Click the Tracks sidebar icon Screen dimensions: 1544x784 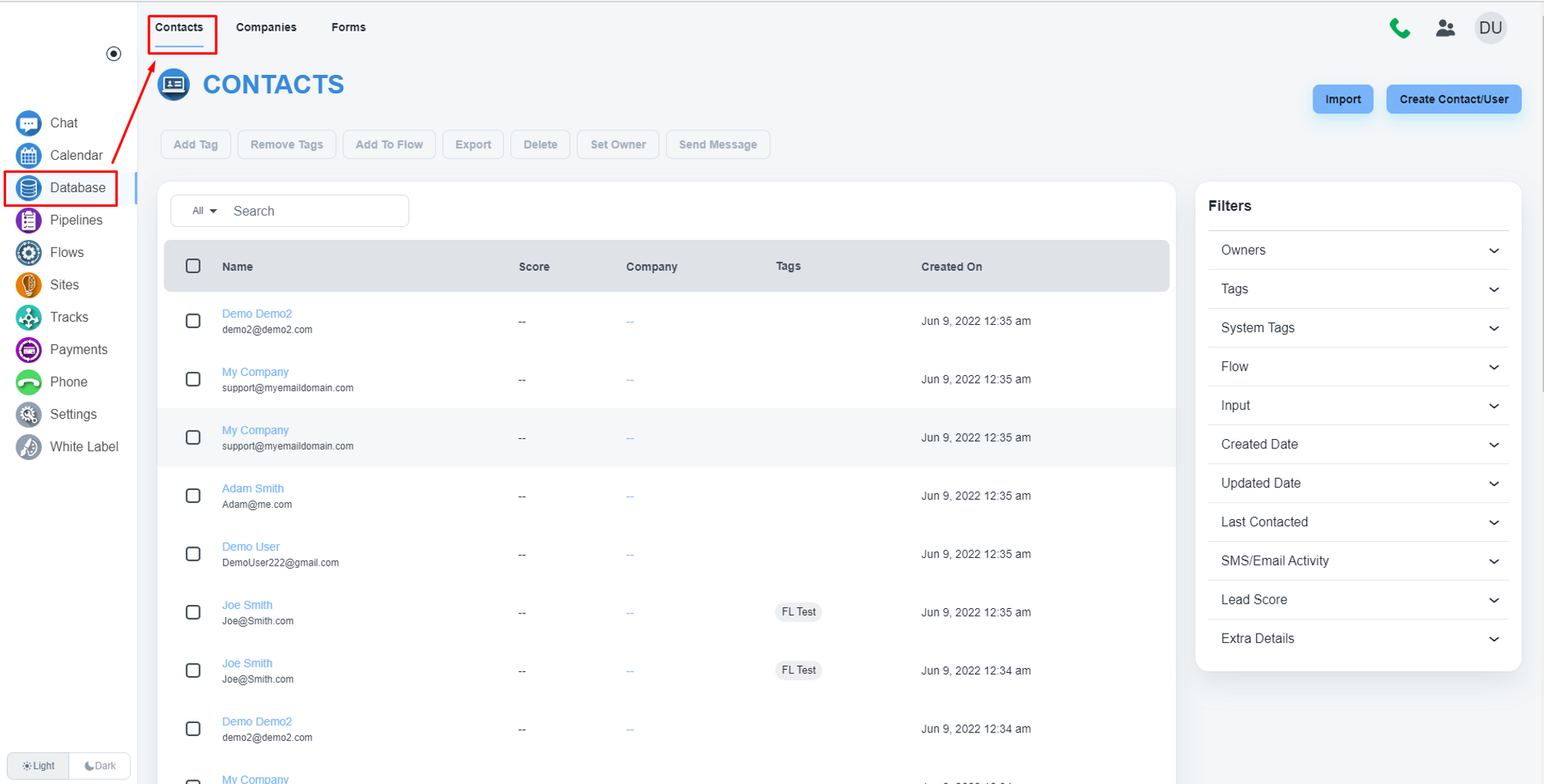pyautogui.click(x=29, y=318)
